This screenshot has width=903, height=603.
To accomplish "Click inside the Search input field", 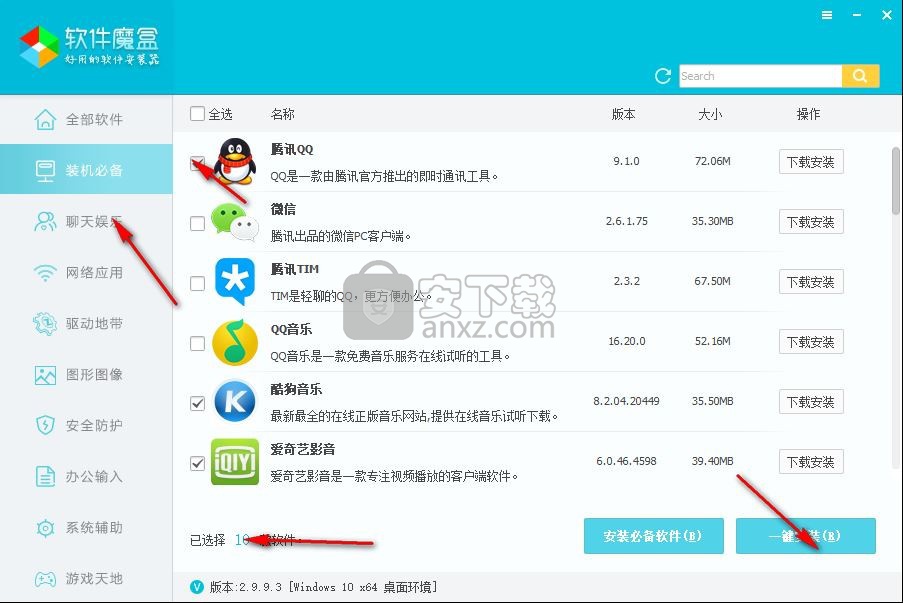I will [758, 76].
